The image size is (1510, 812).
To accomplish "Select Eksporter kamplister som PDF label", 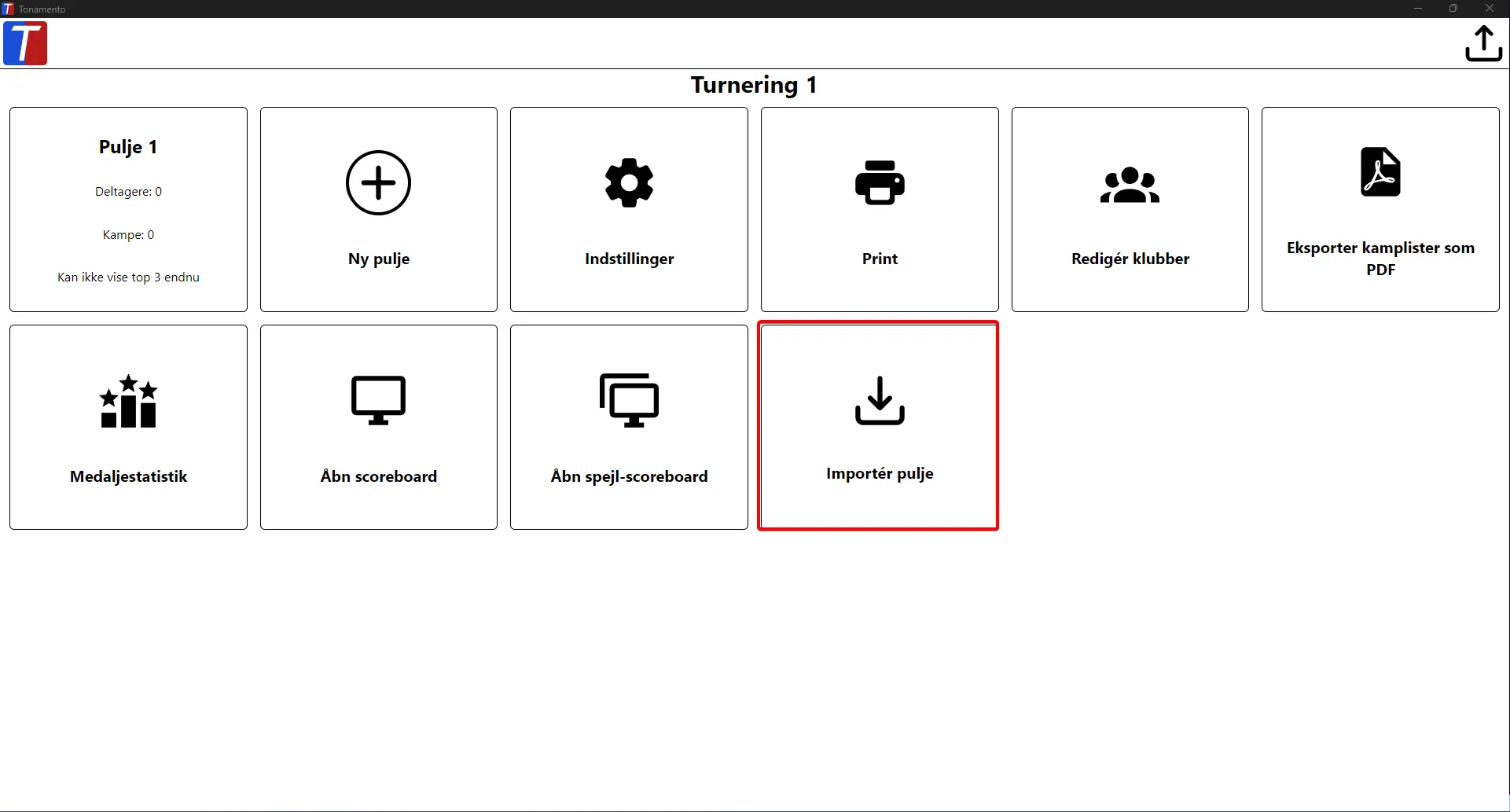I will tap(1380, 259).
